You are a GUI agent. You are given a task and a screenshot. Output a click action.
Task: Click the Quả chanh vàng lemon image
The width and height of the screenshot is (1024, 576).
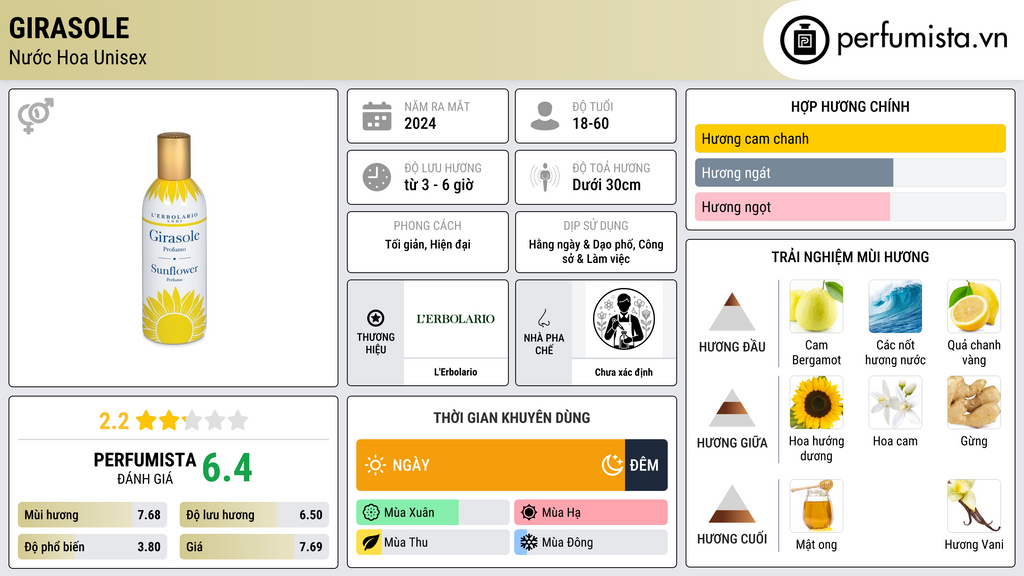974,307
